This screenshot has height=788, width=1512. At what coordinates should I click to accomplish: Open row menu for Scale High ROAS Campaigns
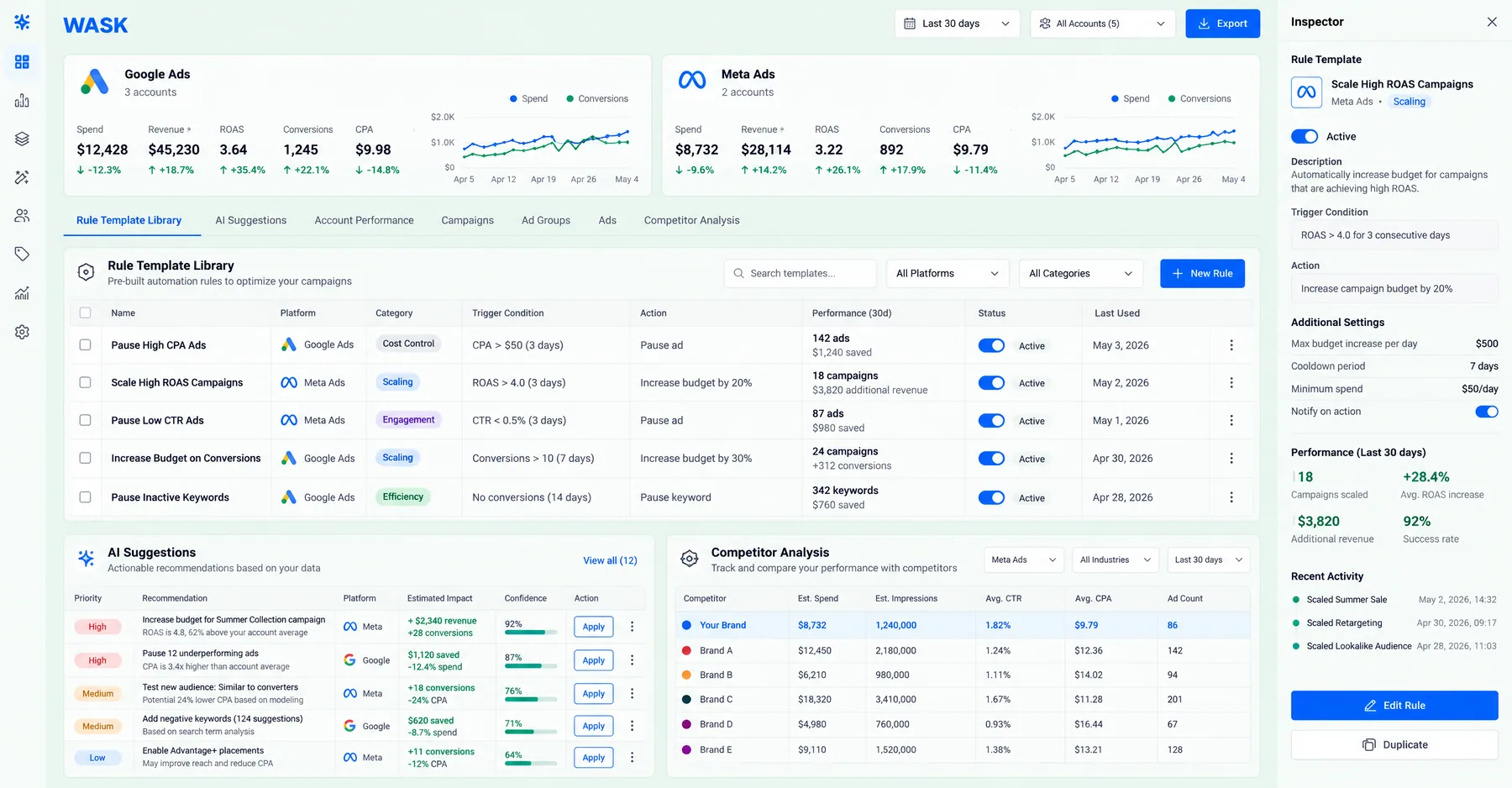[1231, 382]
